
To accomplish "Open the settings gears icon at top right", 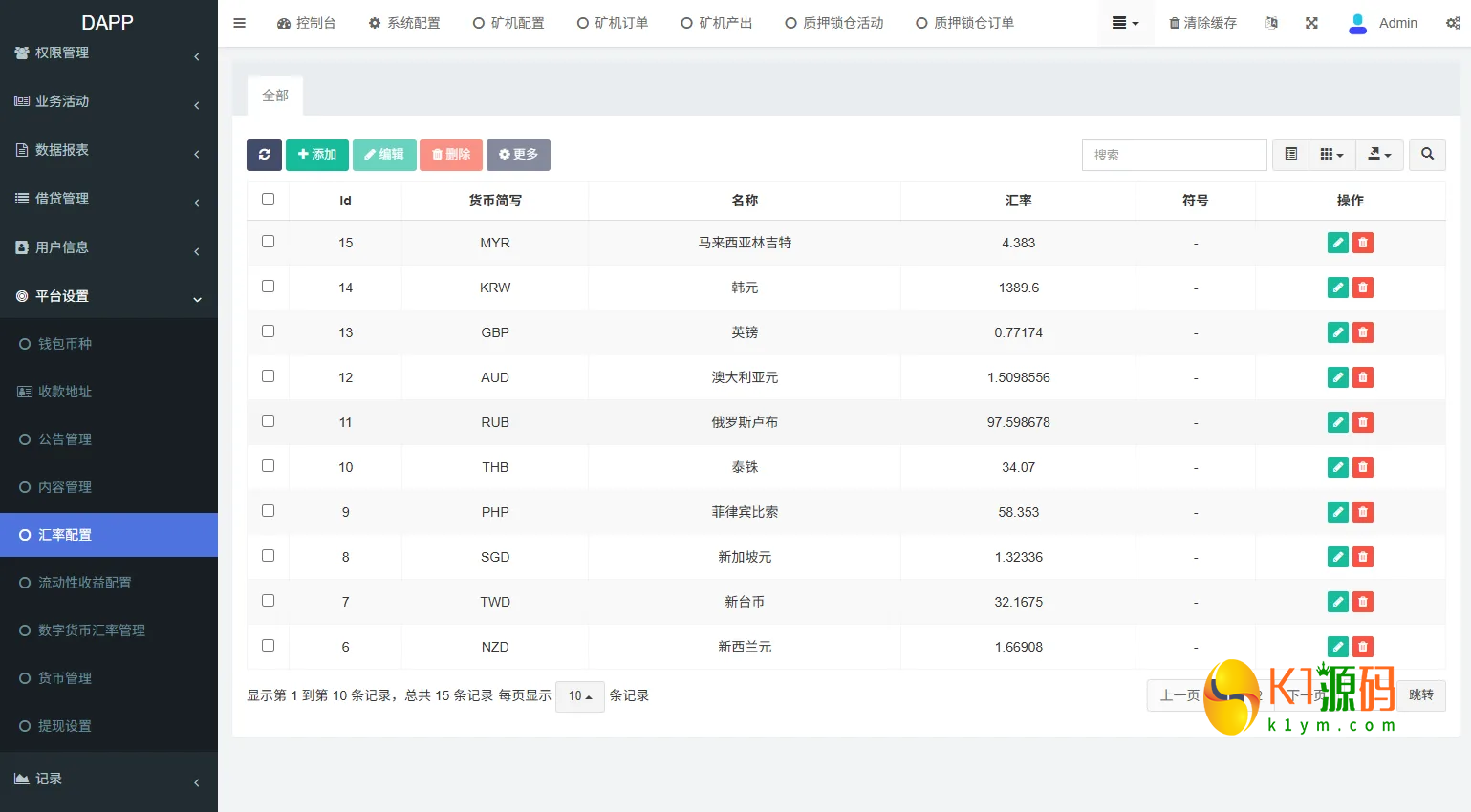I will tap(1453, 23).
